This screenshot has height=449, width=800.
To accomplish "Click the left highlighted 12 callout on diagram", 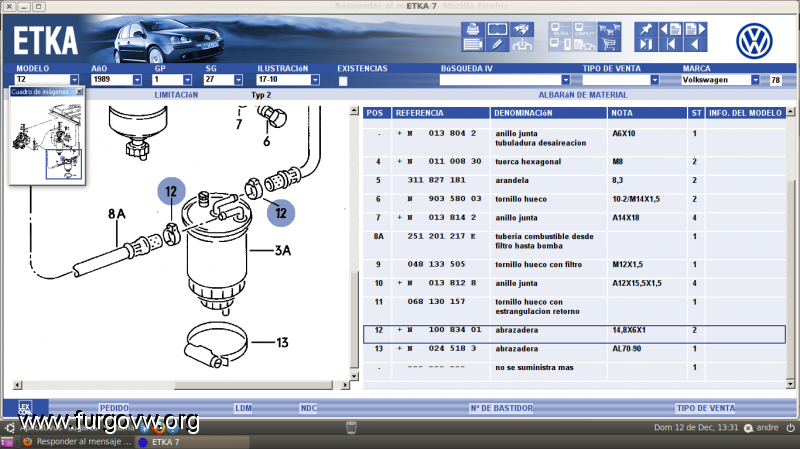I will click(x=171, y=191).
